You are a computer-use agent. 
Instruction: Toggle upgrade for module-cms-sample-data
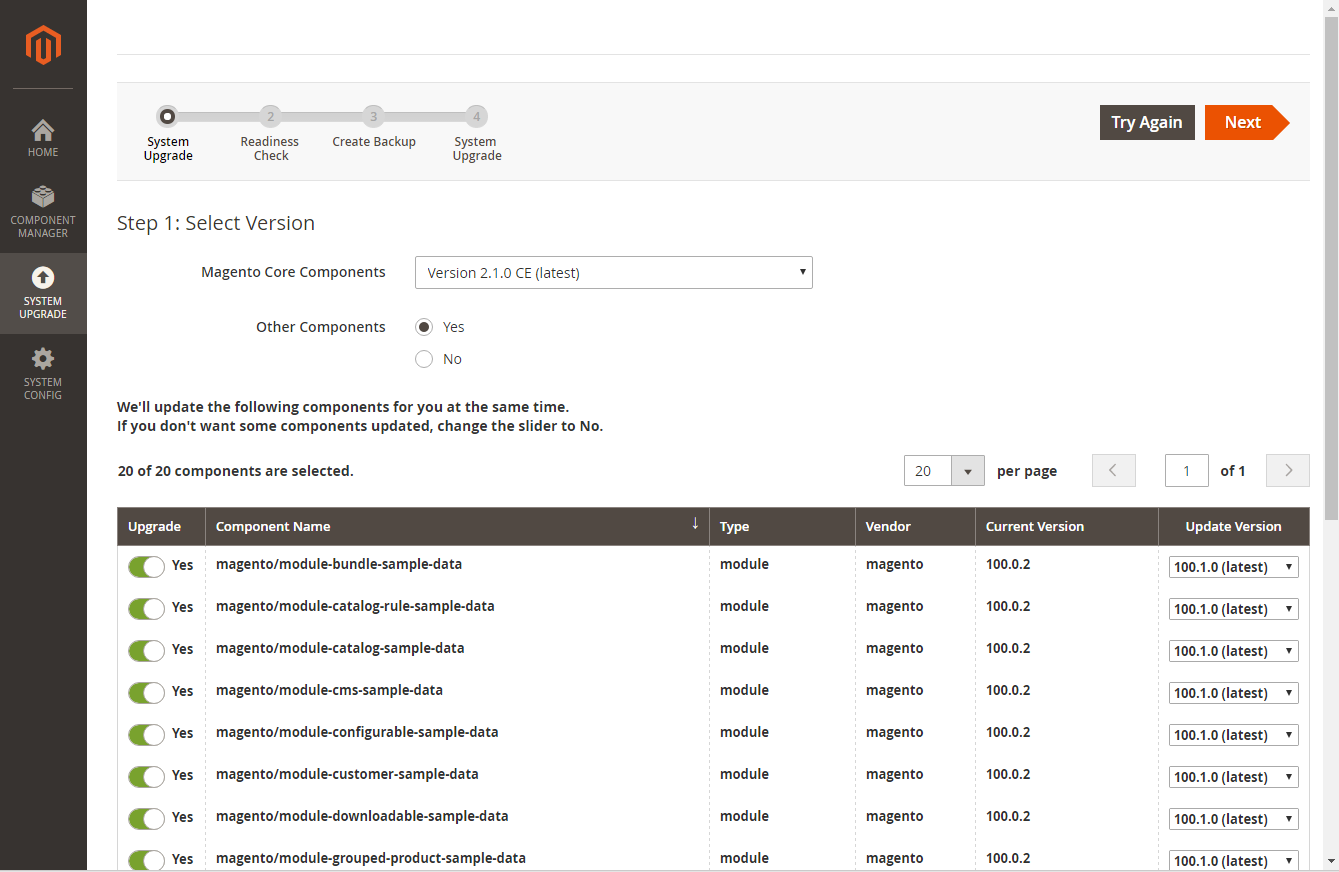point(146,693)
